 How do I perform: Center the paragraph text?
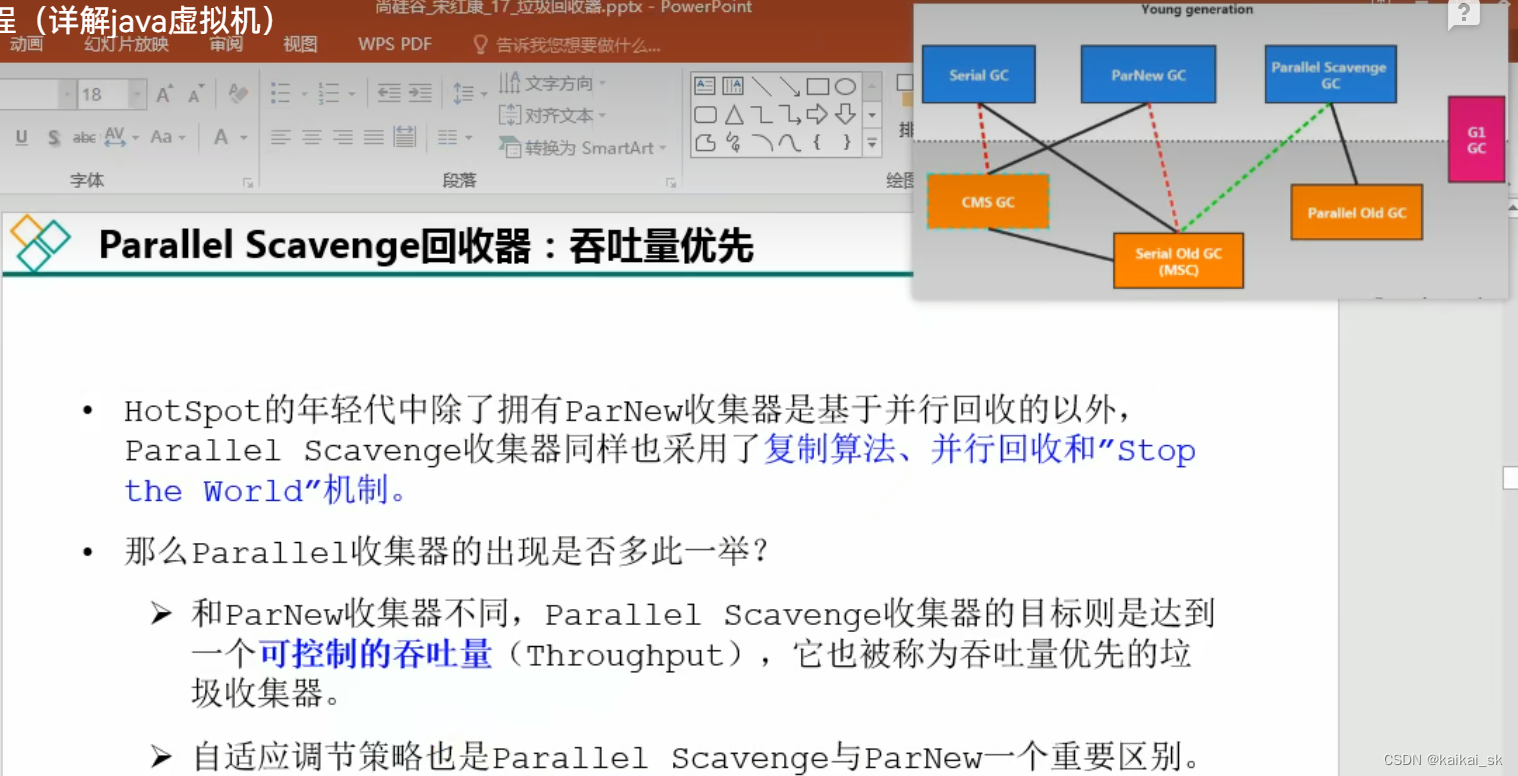pos(311,137)
